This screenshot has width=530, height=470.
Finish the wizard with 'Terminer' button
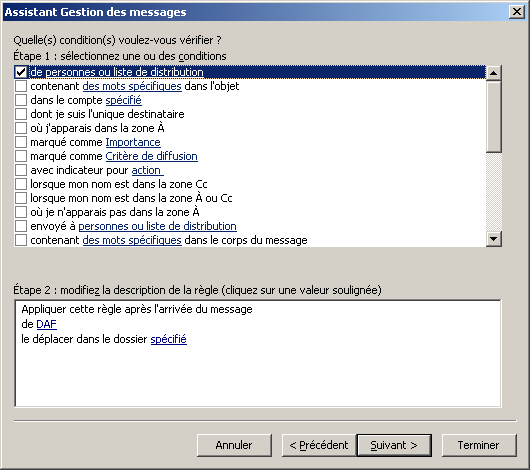479,445
